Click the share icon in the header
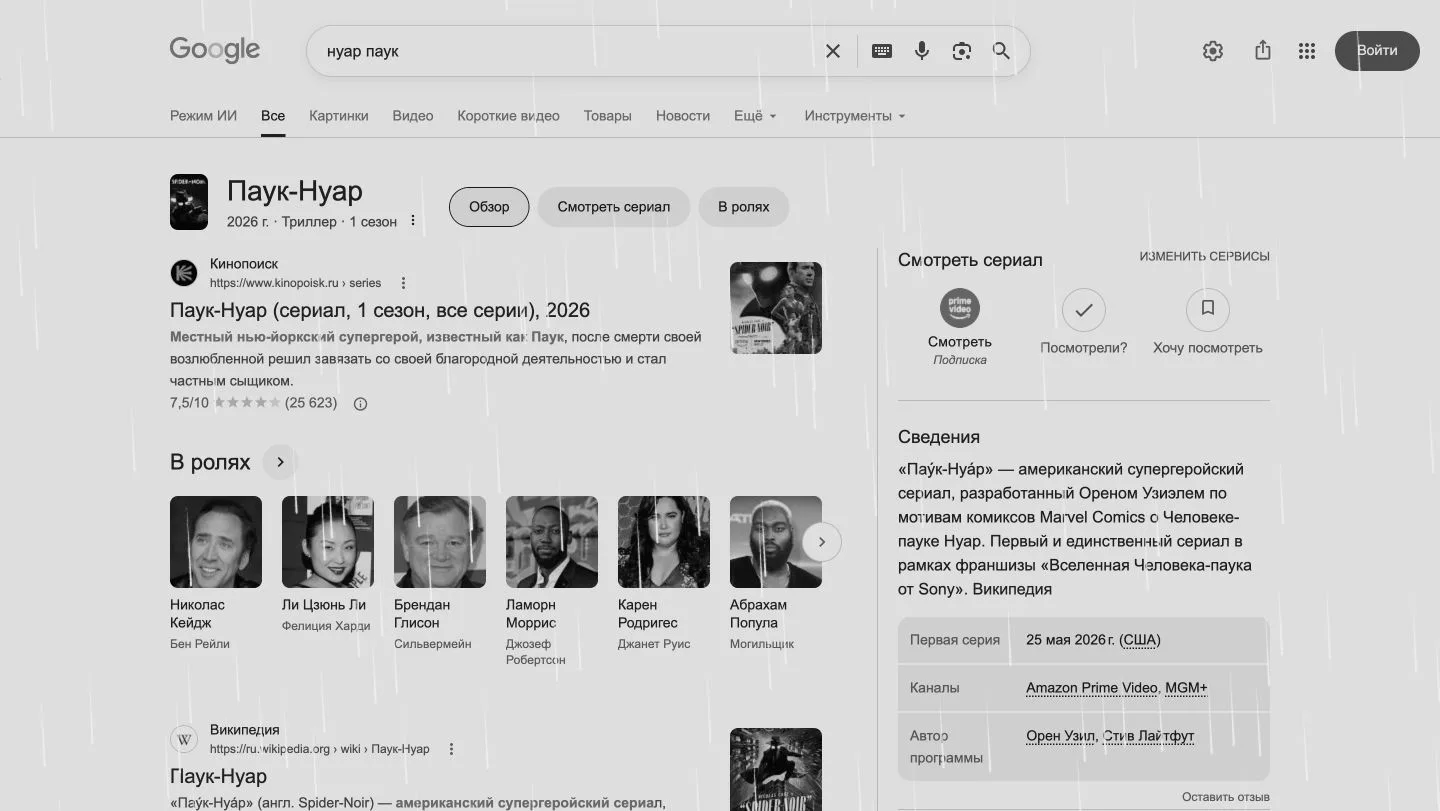Viewport: 1440px width, 811px height. pos(1263,50)
